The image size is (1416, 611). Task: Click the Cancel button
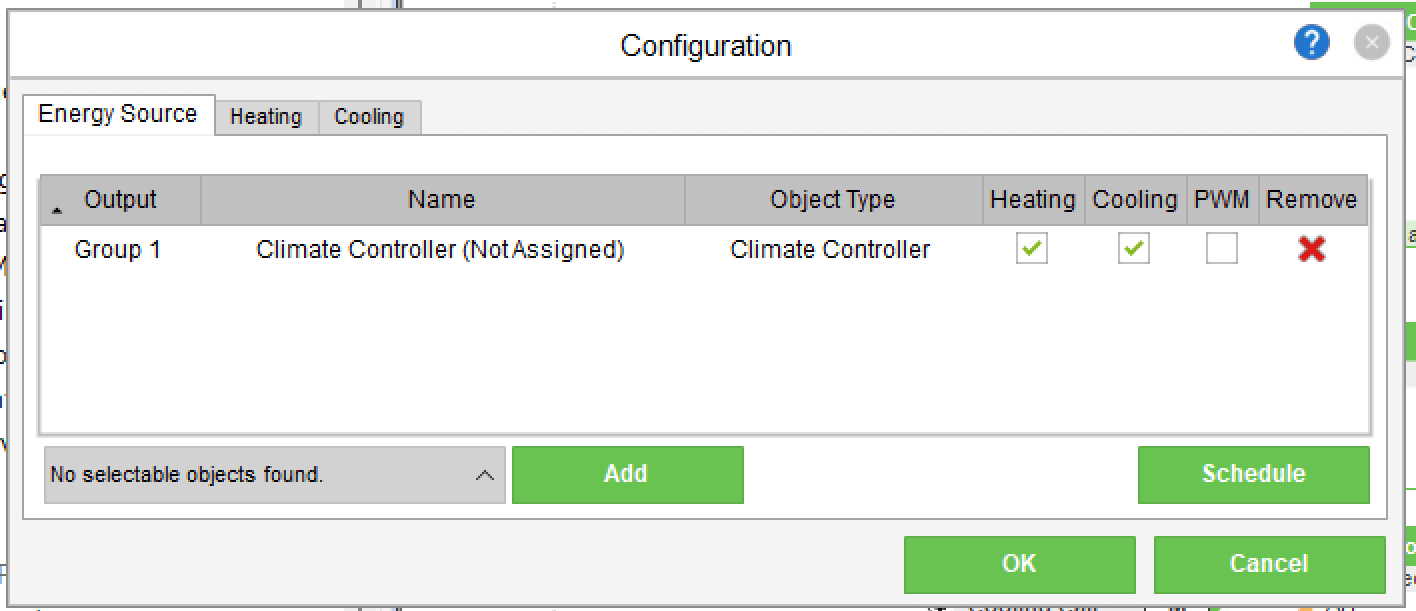(1270, 565)
